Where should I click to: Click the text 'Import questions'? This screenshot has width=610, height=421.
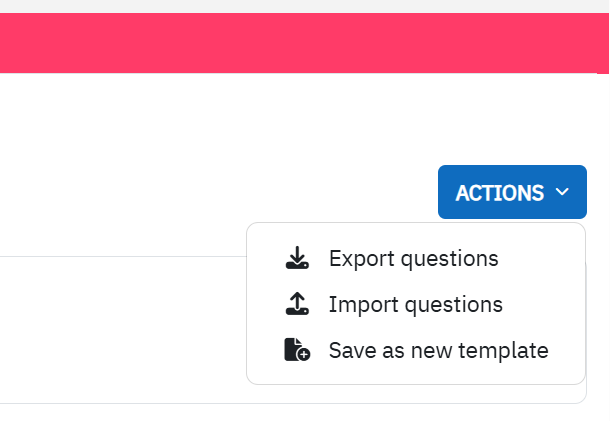pos(416,304)
